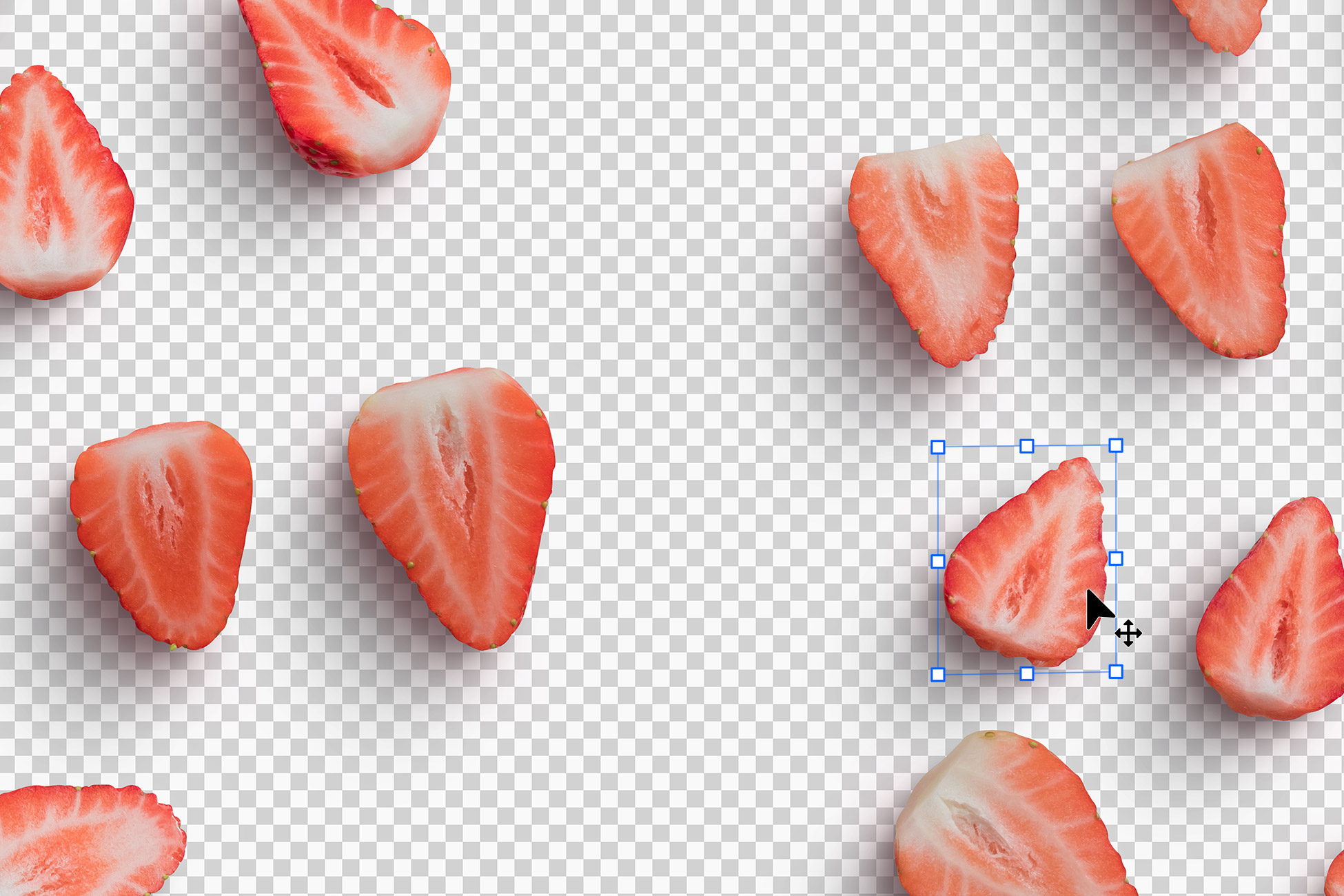Click the bottom-left corner handle of the selection box

pyautogui.click(x=937, y=674)
